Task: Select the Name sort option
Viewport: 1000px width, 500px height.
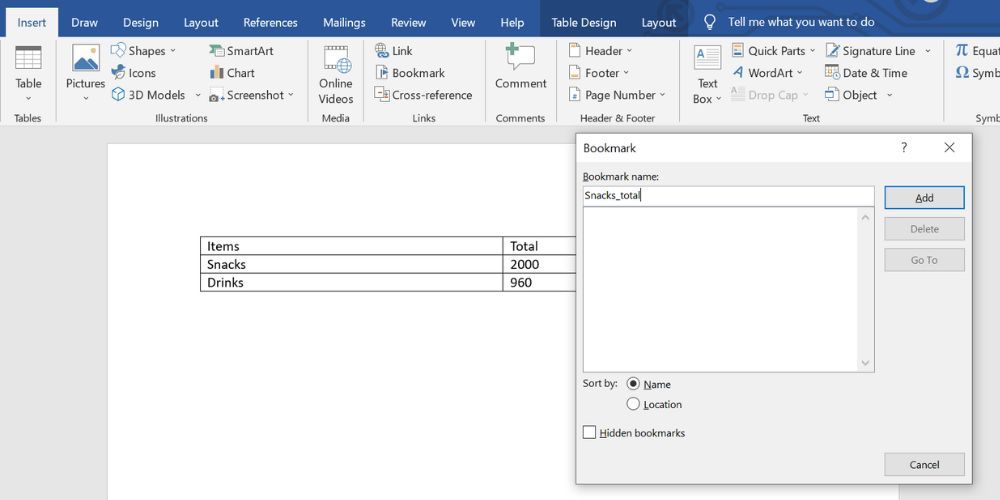Action: pos(633,384)
